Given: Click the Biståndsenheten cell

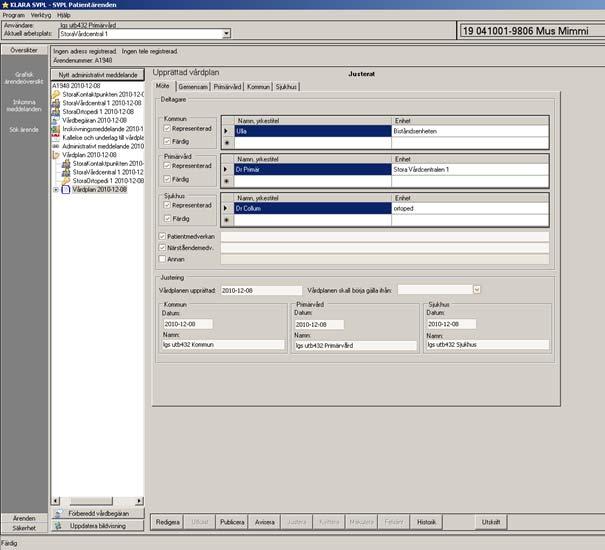Looking at the screenshot, I should click(x=470, y=131).
